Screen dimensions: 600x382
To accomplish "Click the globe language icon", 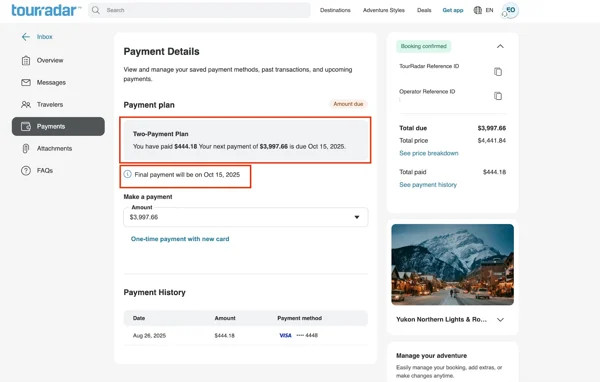I will pyautogui.click(x=478, y=10).
